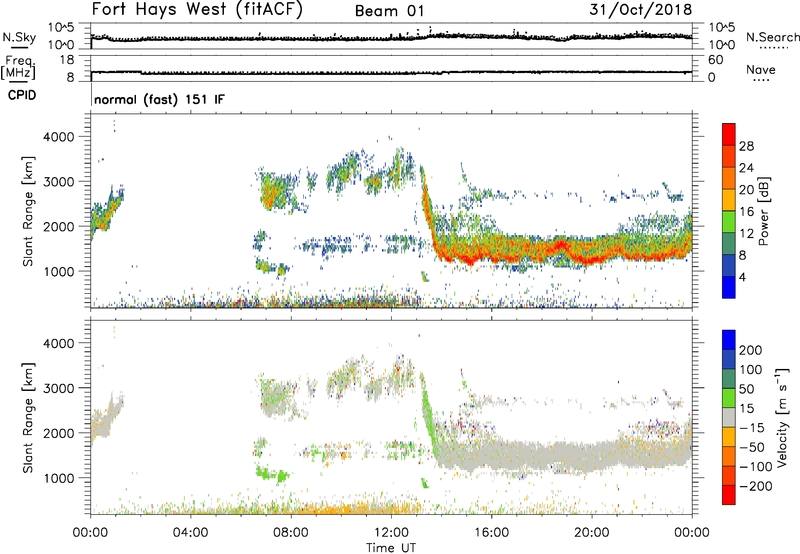This screenshot has height=554, width=800.
Task: Click the 'Fort Hays West (fitACF)' title
Action: click(197, 10)
